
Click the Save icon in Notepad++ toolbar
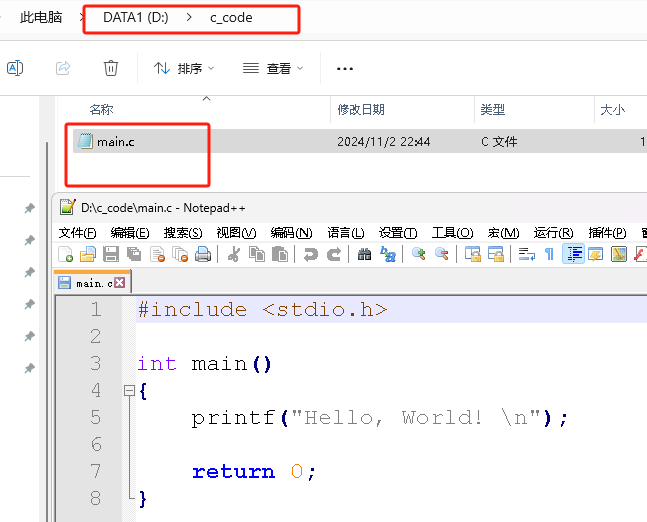pyautogui.click(x=111, y=254)
